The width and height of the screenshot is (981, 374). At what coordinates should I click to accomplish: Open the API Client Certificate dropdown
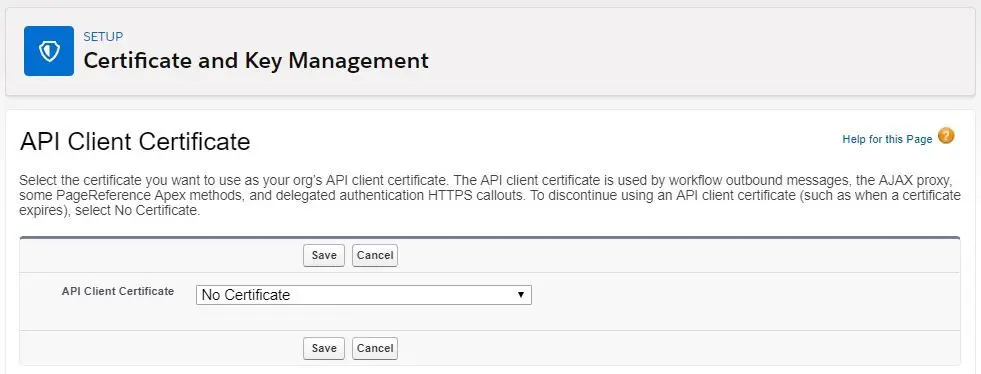(x=363, y=295)
